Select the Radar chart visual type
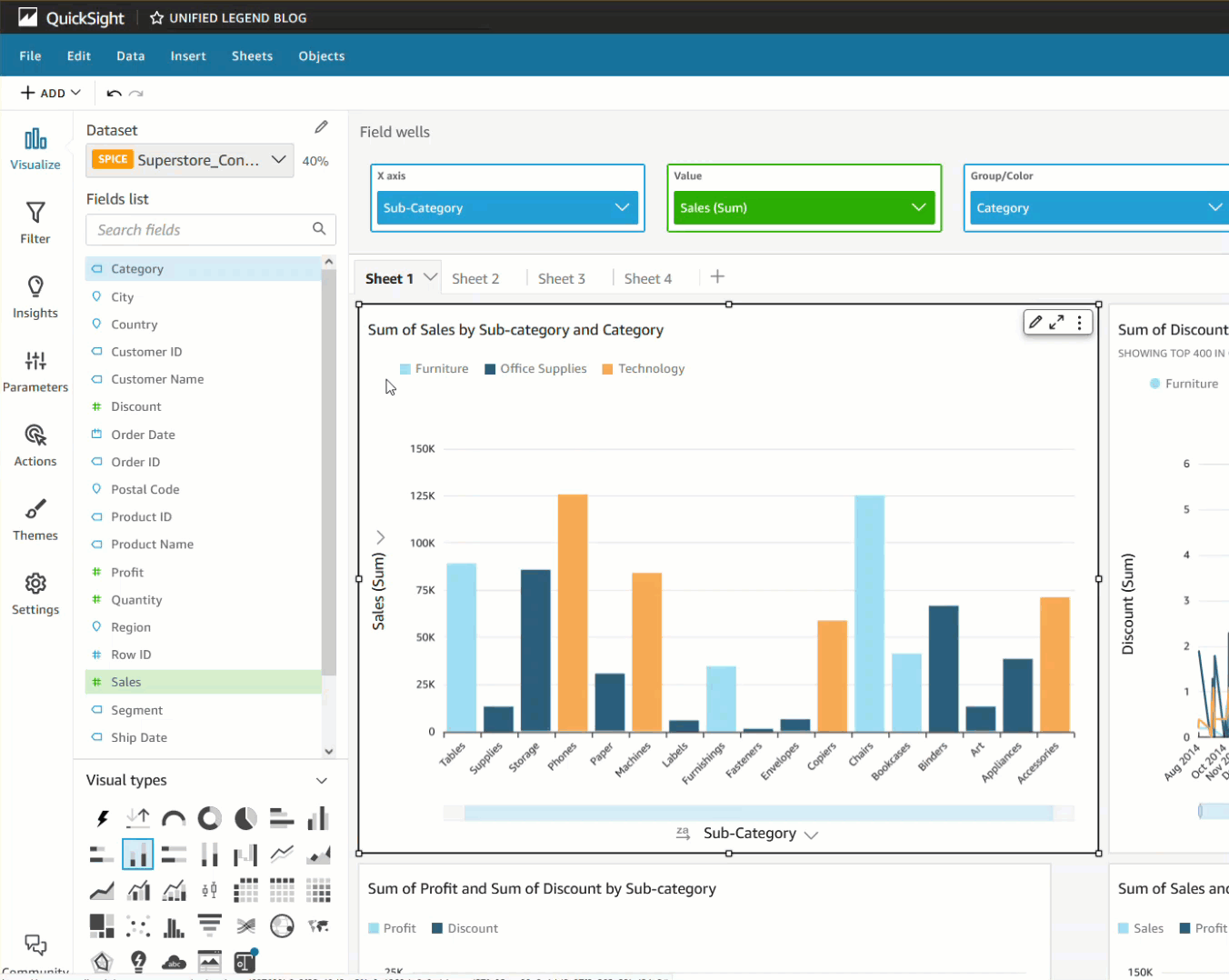 tap(102, 962)
